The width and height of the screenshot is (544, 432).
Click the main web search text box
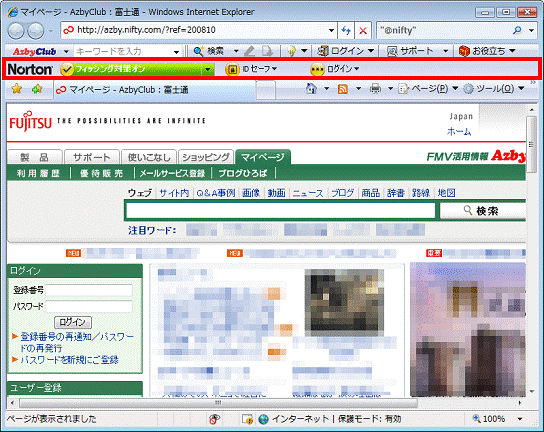tap(281, 211)
